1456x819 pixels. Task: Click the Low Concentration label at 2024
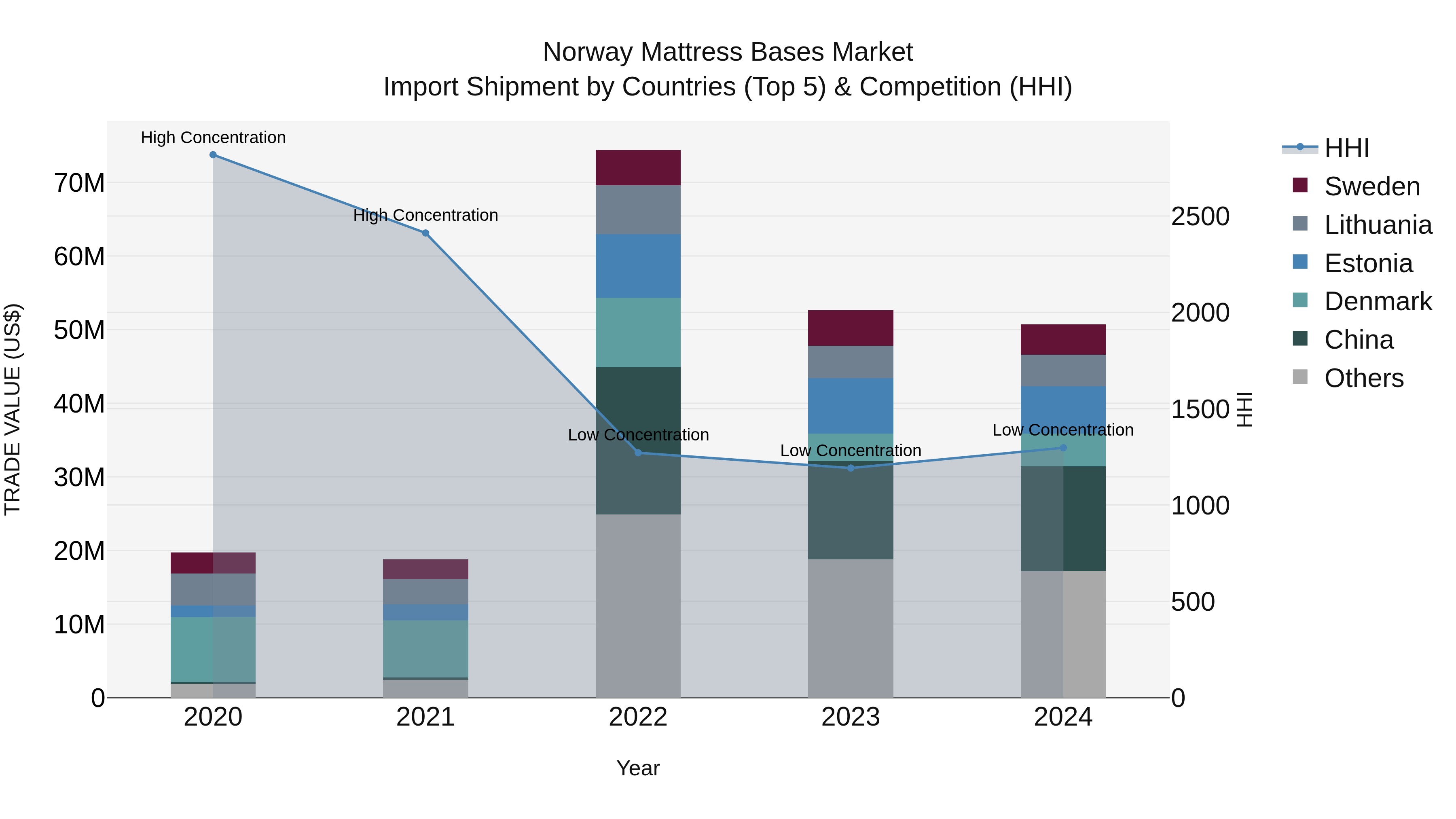pyautogui.click(x=1063, y=430)
